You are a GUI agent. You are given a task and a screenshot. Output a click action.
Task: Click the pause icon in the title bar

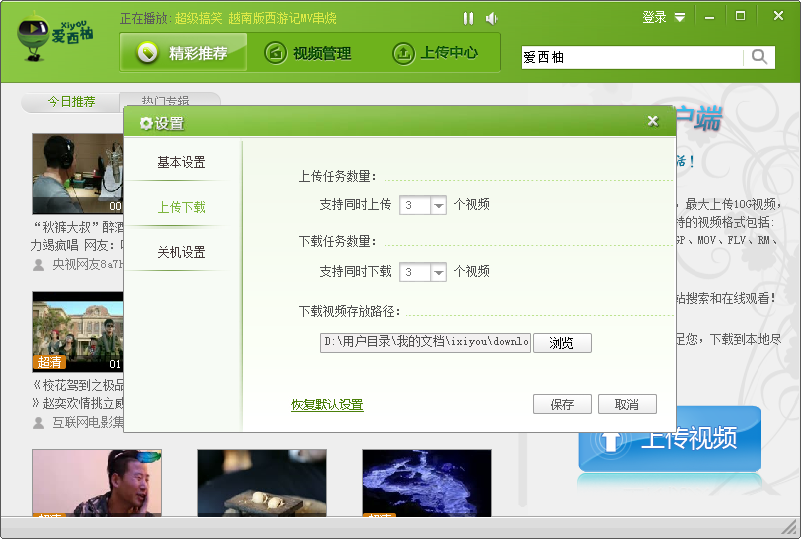click(x=468, y=18)
